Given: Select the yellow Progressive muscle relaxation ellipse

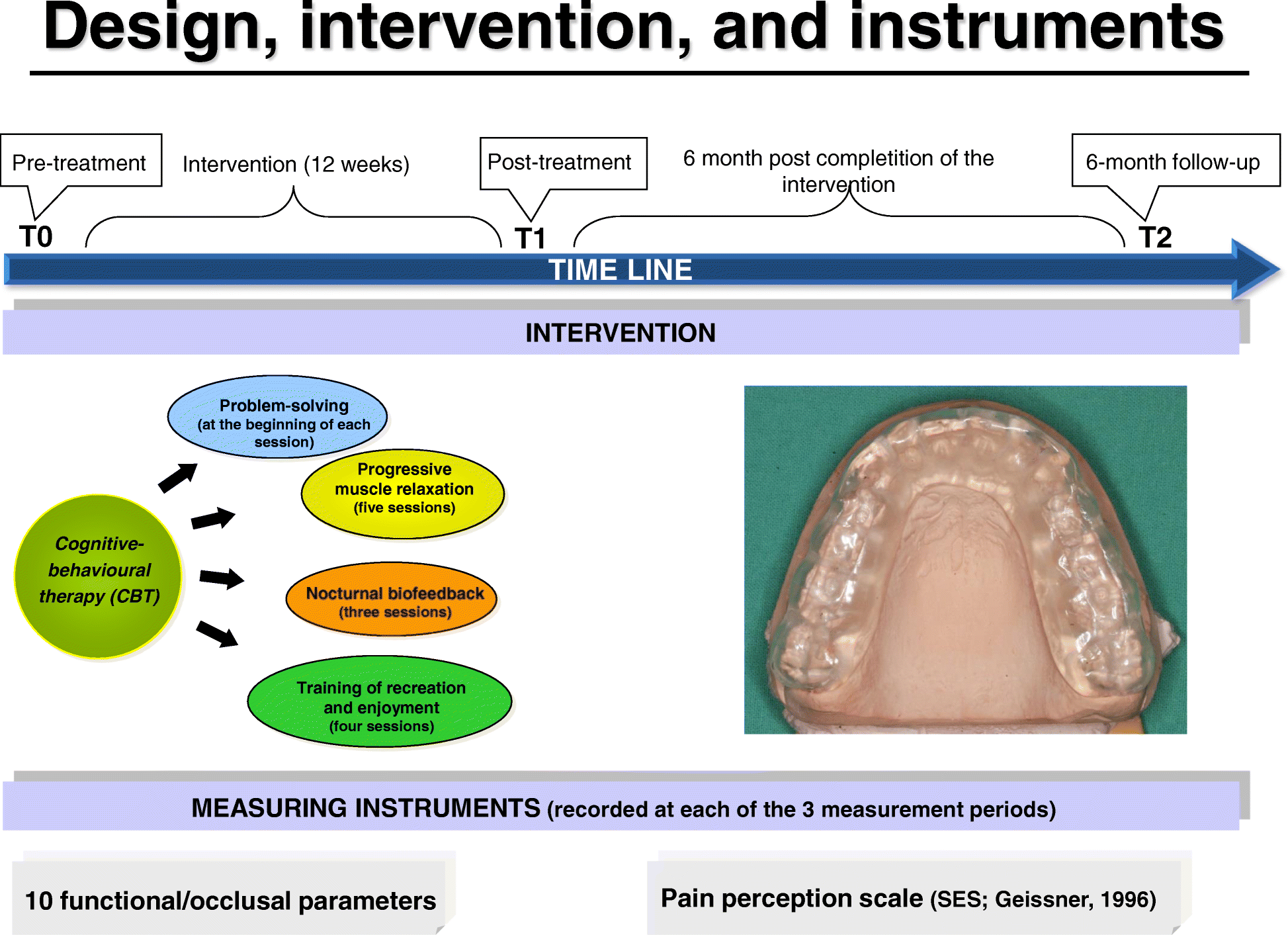Looking at the screenshot, I should pyautogui.click(x=403, y=494).
